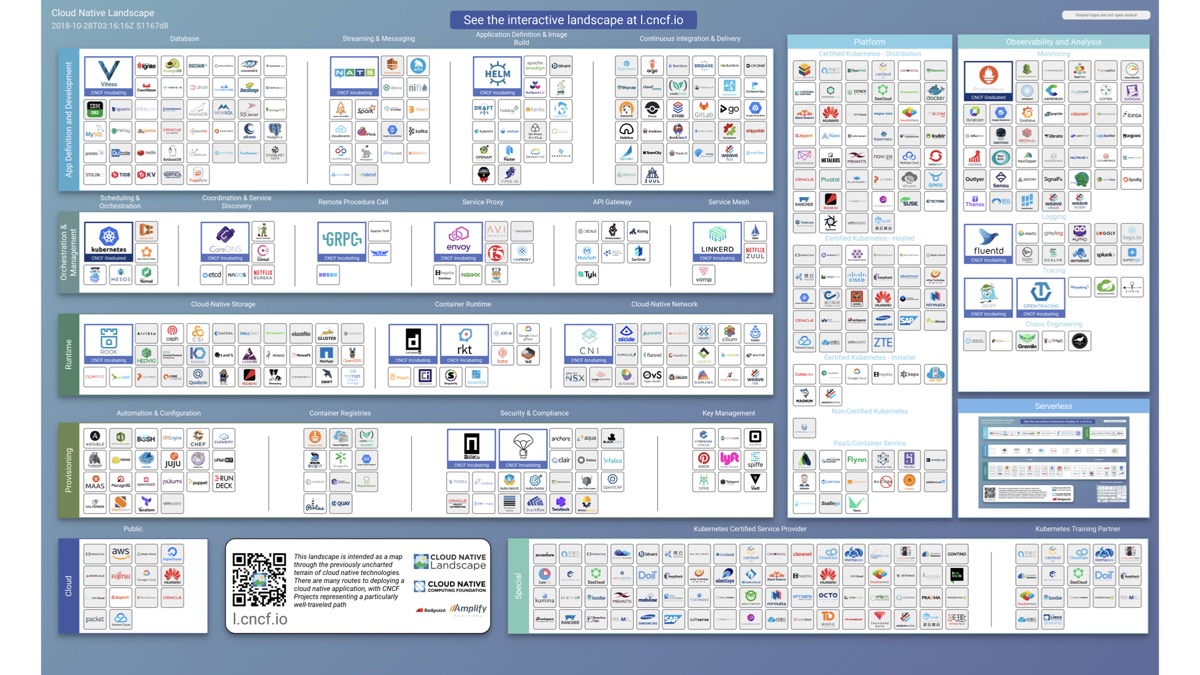Screen dimensions: 1200x675
Task: Select the ZUUL logo in Continuous Integration
Action: point(652,175)
